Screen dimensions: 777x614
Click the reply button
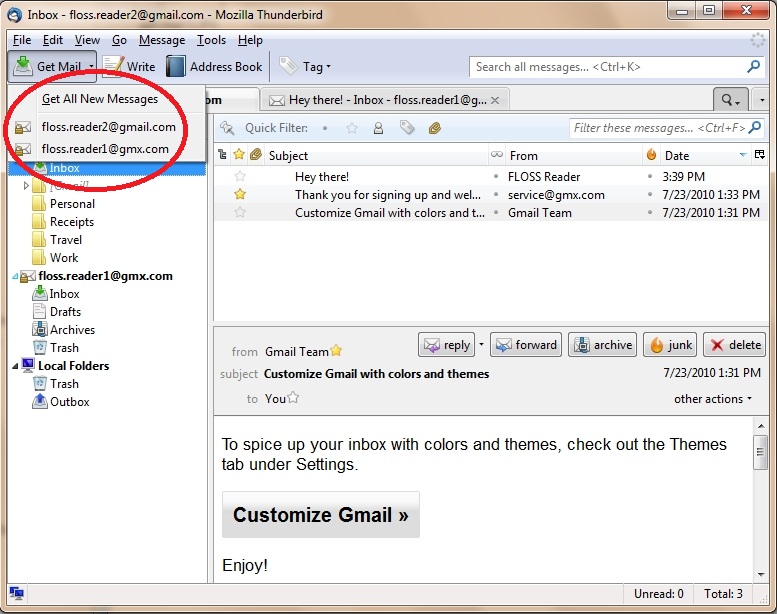click(446, 345)
